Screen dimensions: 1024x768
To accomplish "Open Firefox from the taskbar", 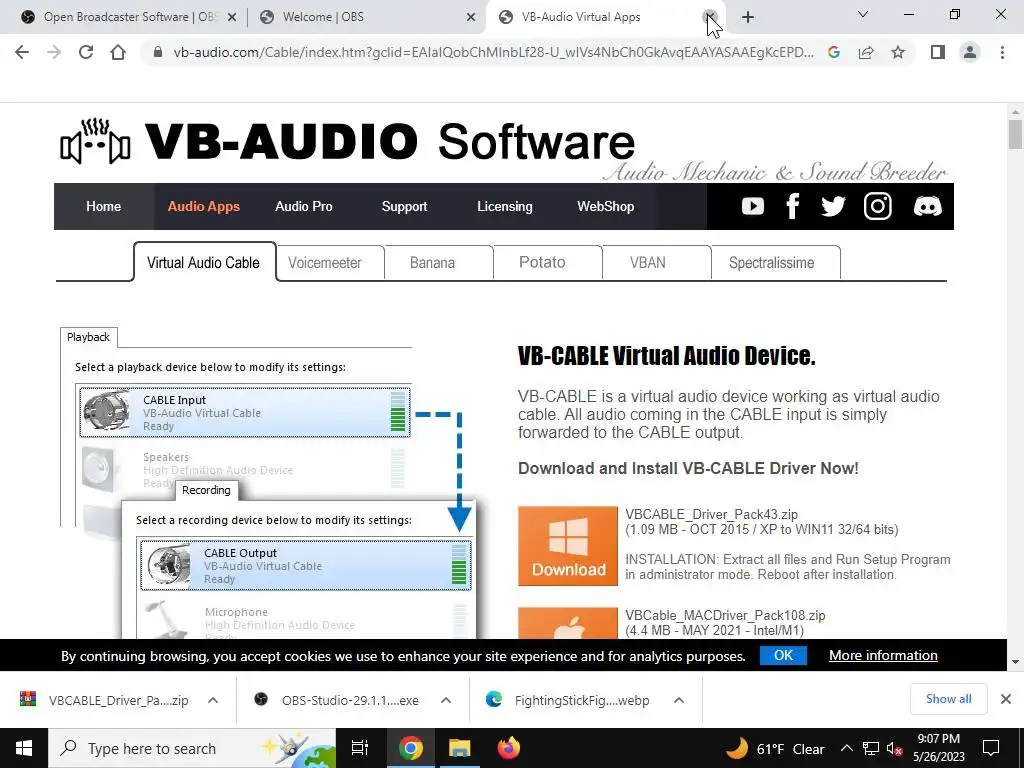I will coord(509,748).
